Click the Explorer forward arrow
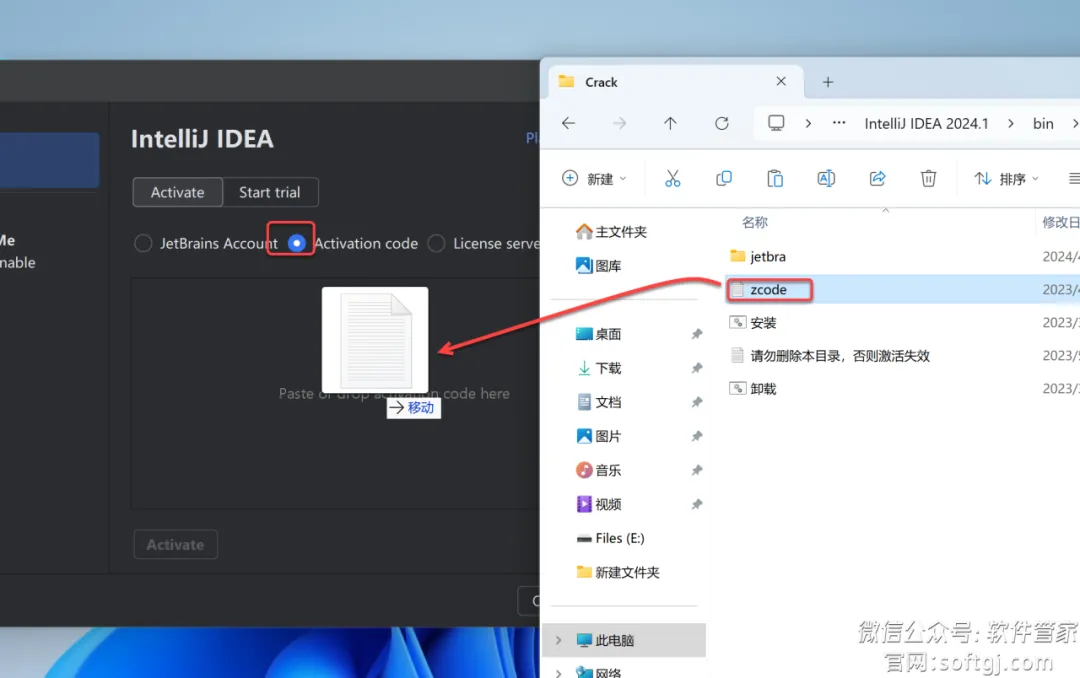 coord(619,123)
